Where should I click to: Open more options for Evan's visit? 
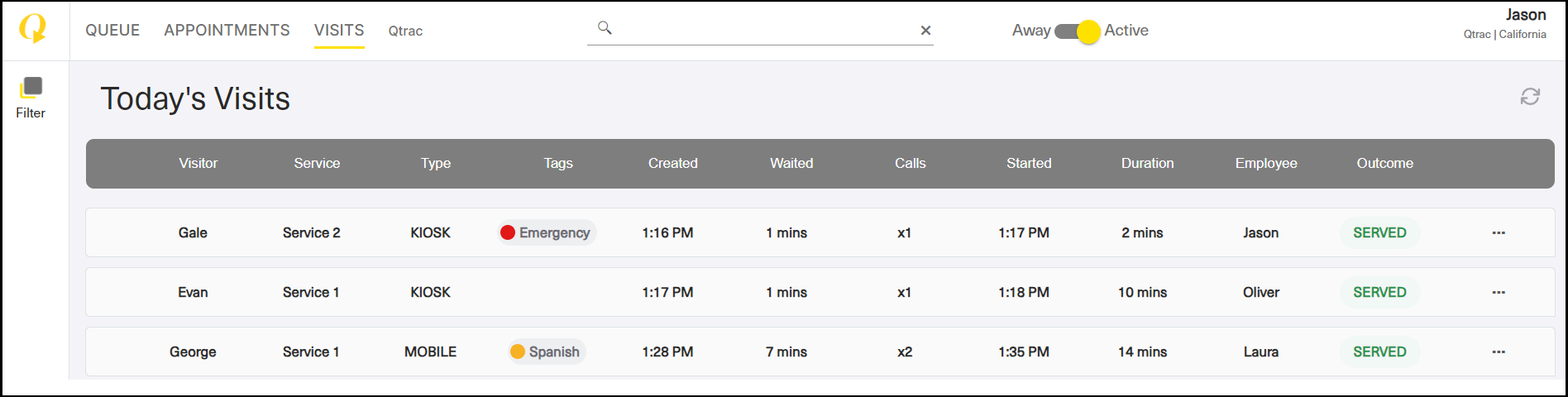pyautogui.click(x=1498, y=293)
